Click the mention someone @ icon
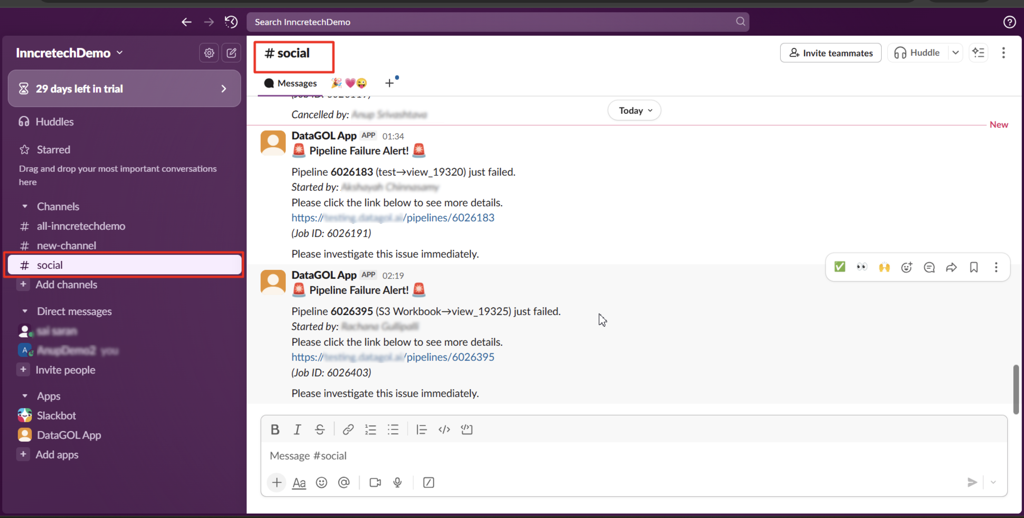This screenshot has height=518, width=1024. point(343,482)
